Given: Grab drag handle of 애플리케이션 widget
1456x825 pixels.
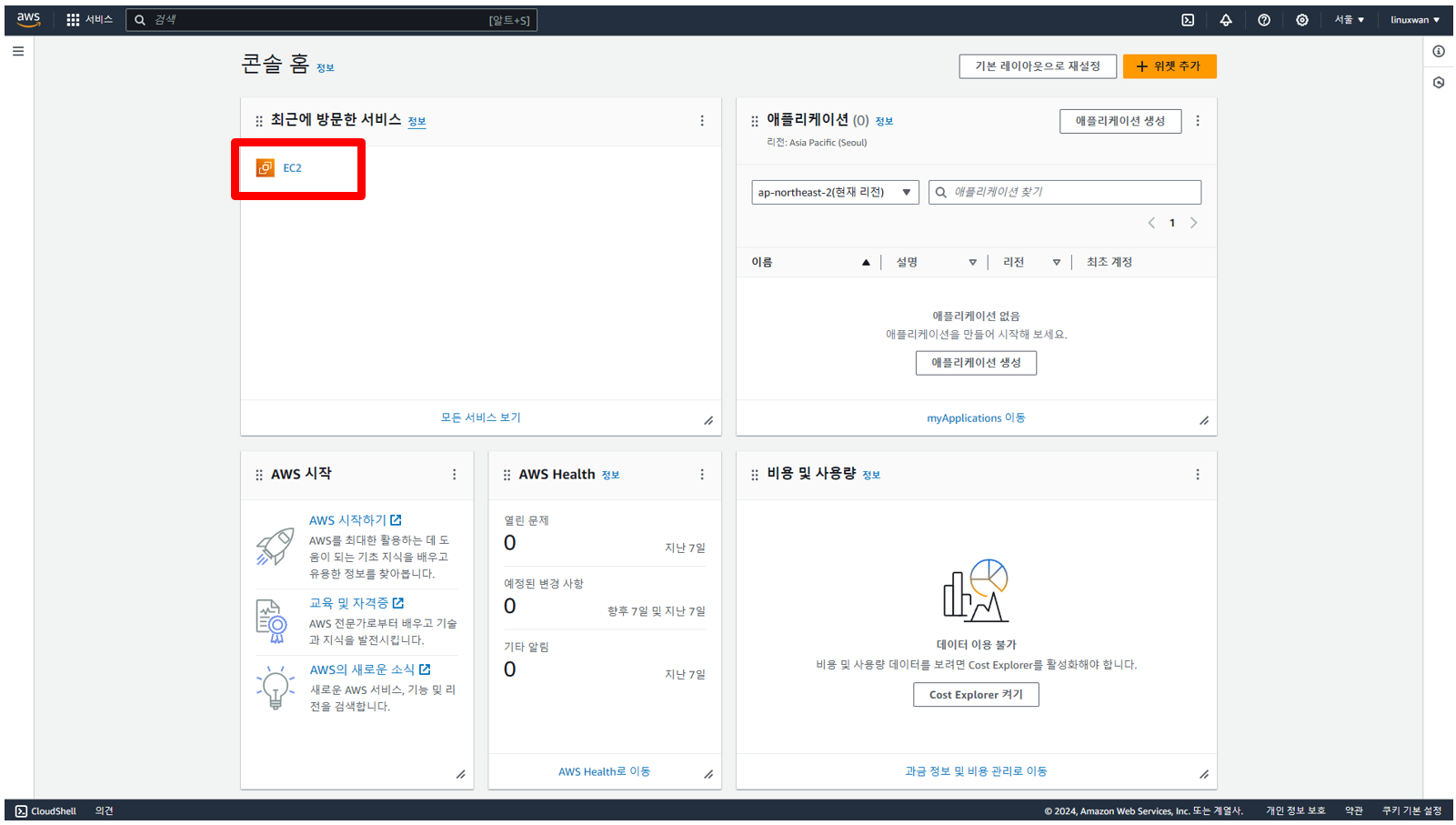Looking at the screenshot, I should (755, 121).
